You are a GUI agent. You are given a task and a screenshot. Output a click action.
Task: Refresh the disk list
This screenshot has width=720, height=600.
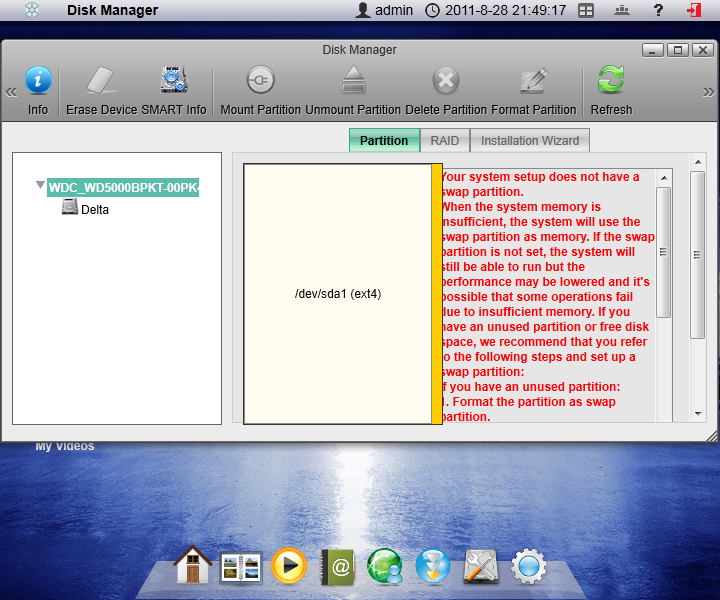611,82
